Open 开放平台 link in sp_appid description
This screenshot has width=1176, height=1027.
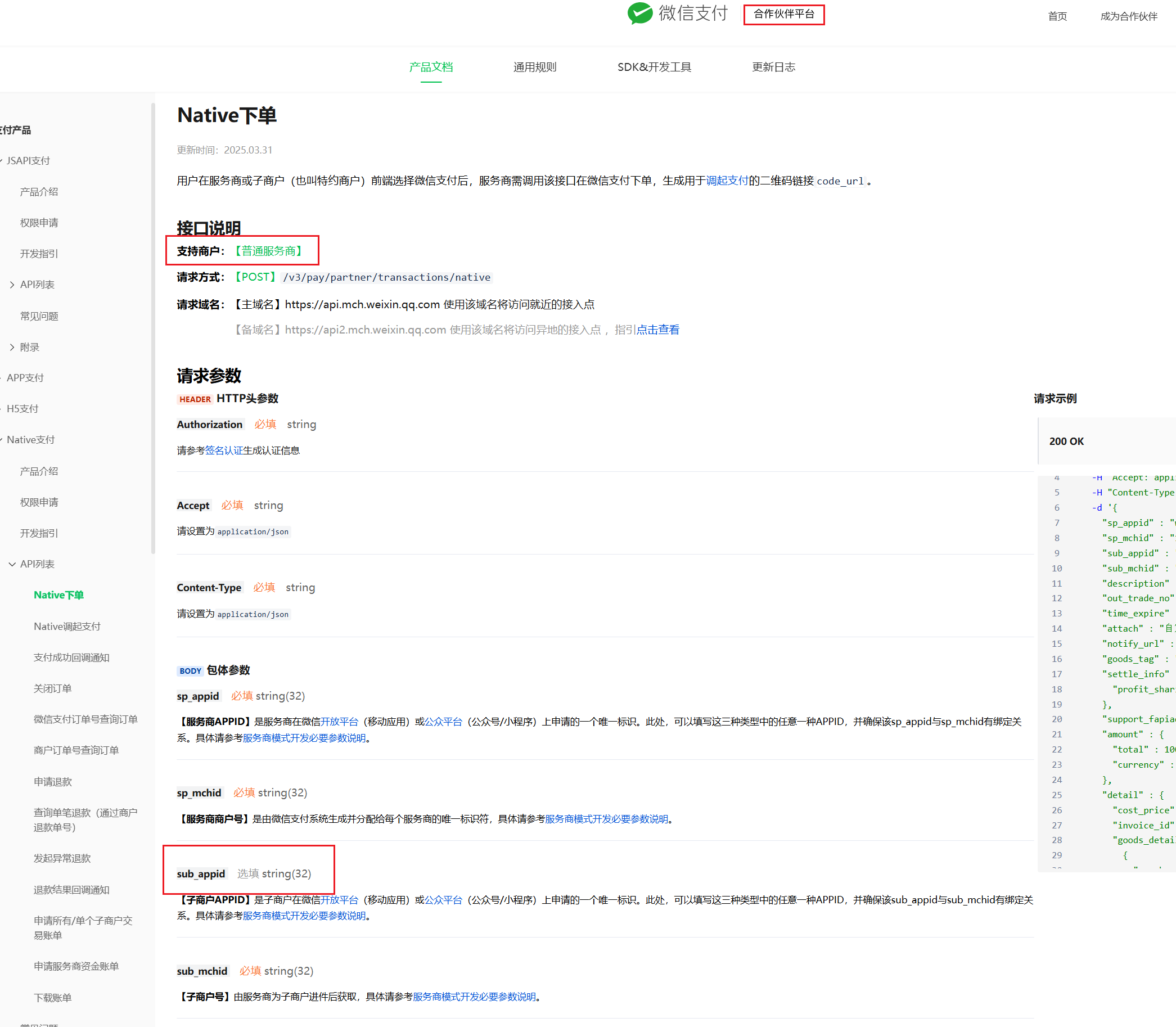pos(339,722)
